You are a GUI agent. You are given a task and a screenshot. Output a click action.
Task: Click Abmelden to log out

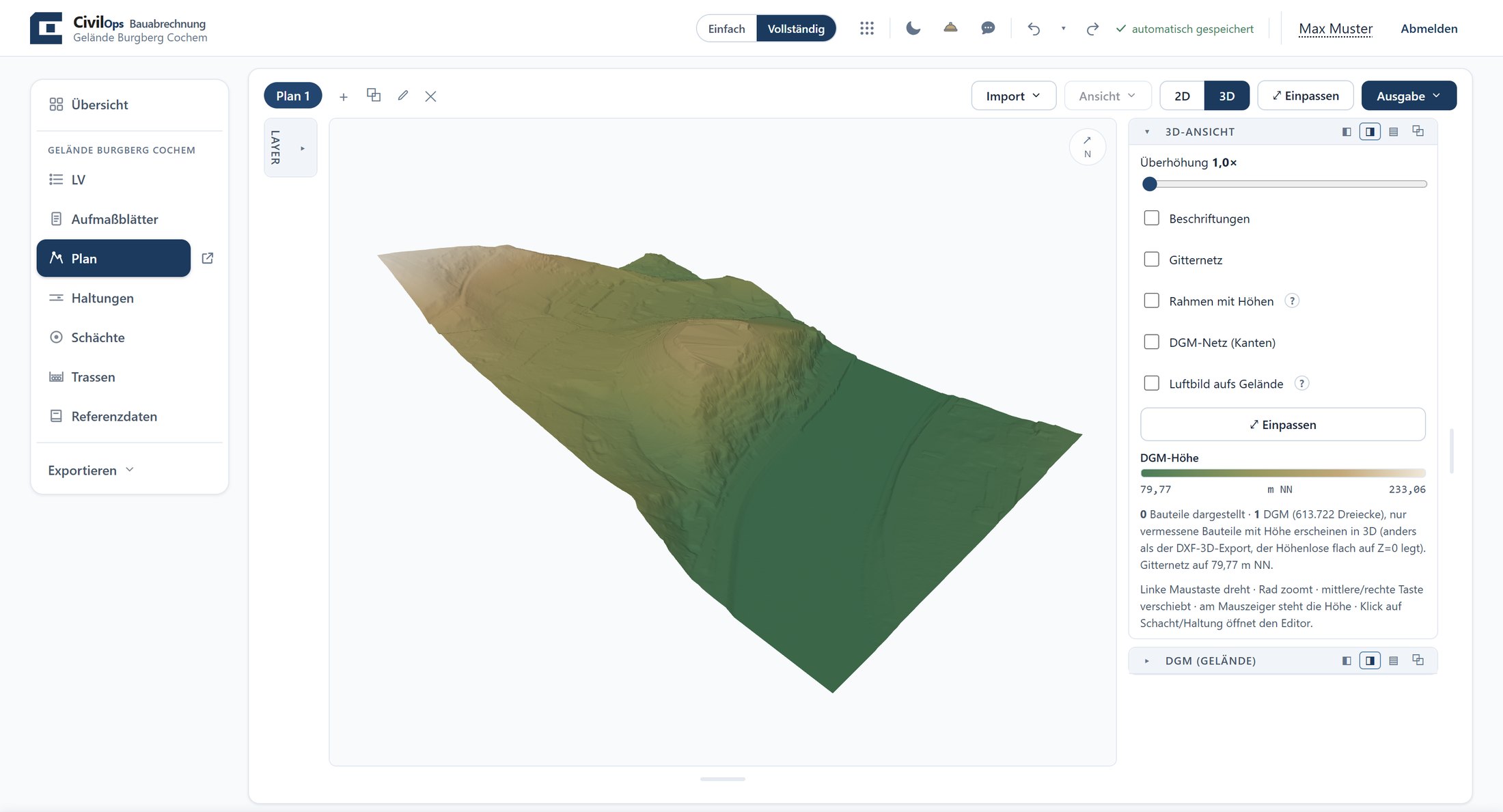pos(1429,29)
